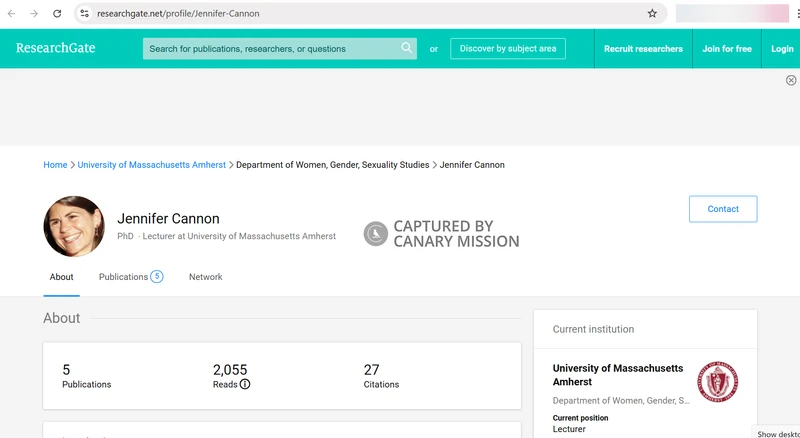Click the Reads info icon
Viewport: 800px width, 438px height.
(245, 384)
